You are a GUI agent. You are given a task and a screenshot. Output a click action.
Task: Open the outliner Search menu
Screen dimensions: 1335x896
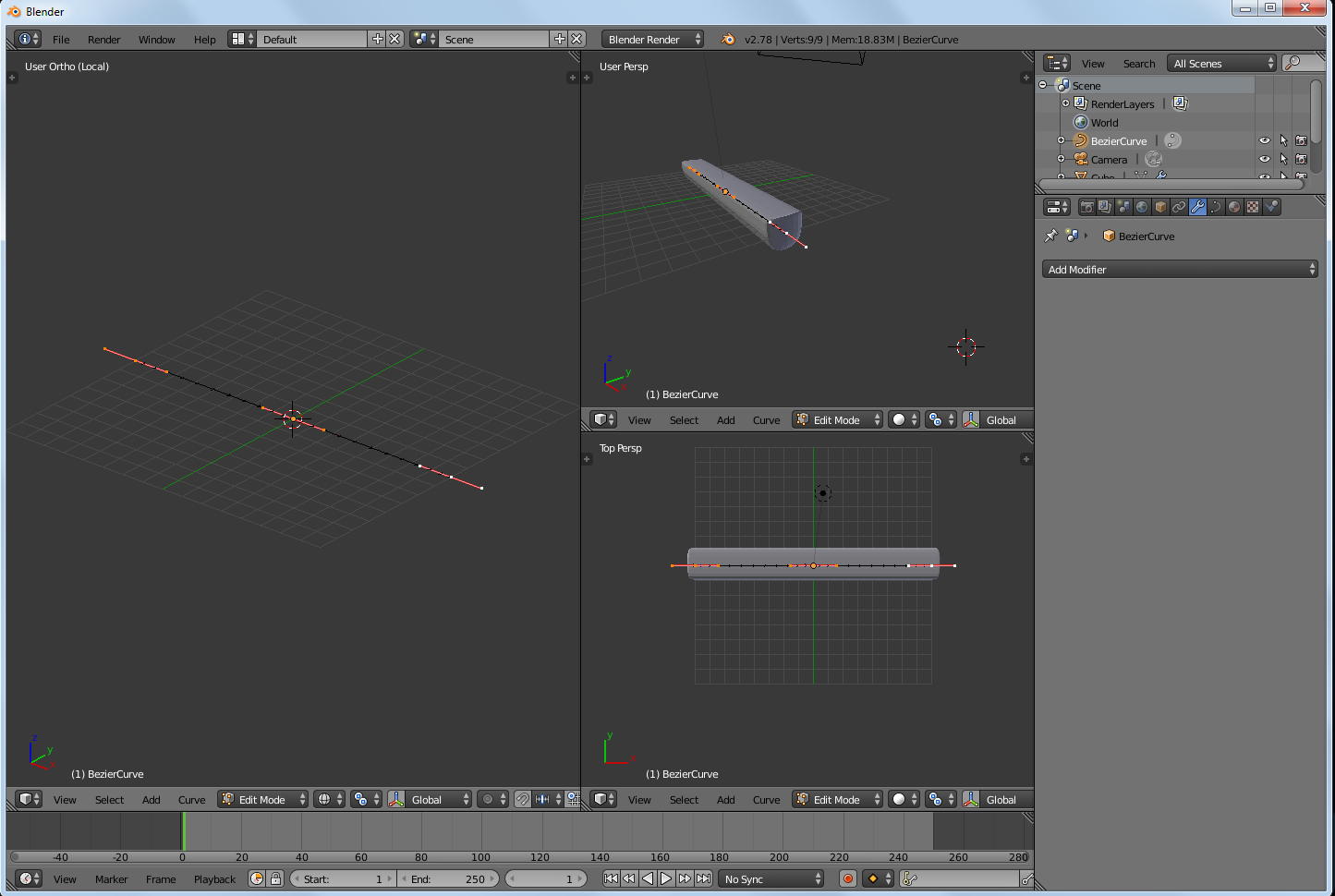(1138, 63)
